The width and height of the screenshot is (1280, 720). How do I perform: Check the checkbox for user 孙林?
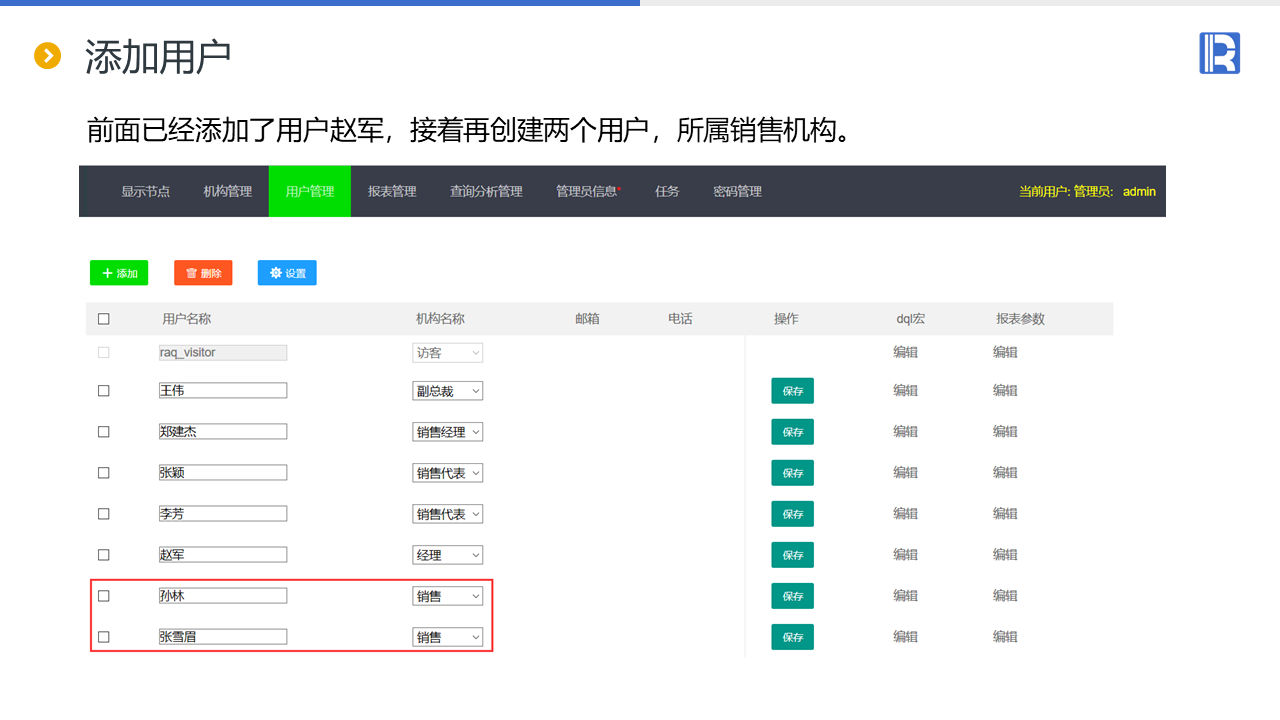[104, 596]
